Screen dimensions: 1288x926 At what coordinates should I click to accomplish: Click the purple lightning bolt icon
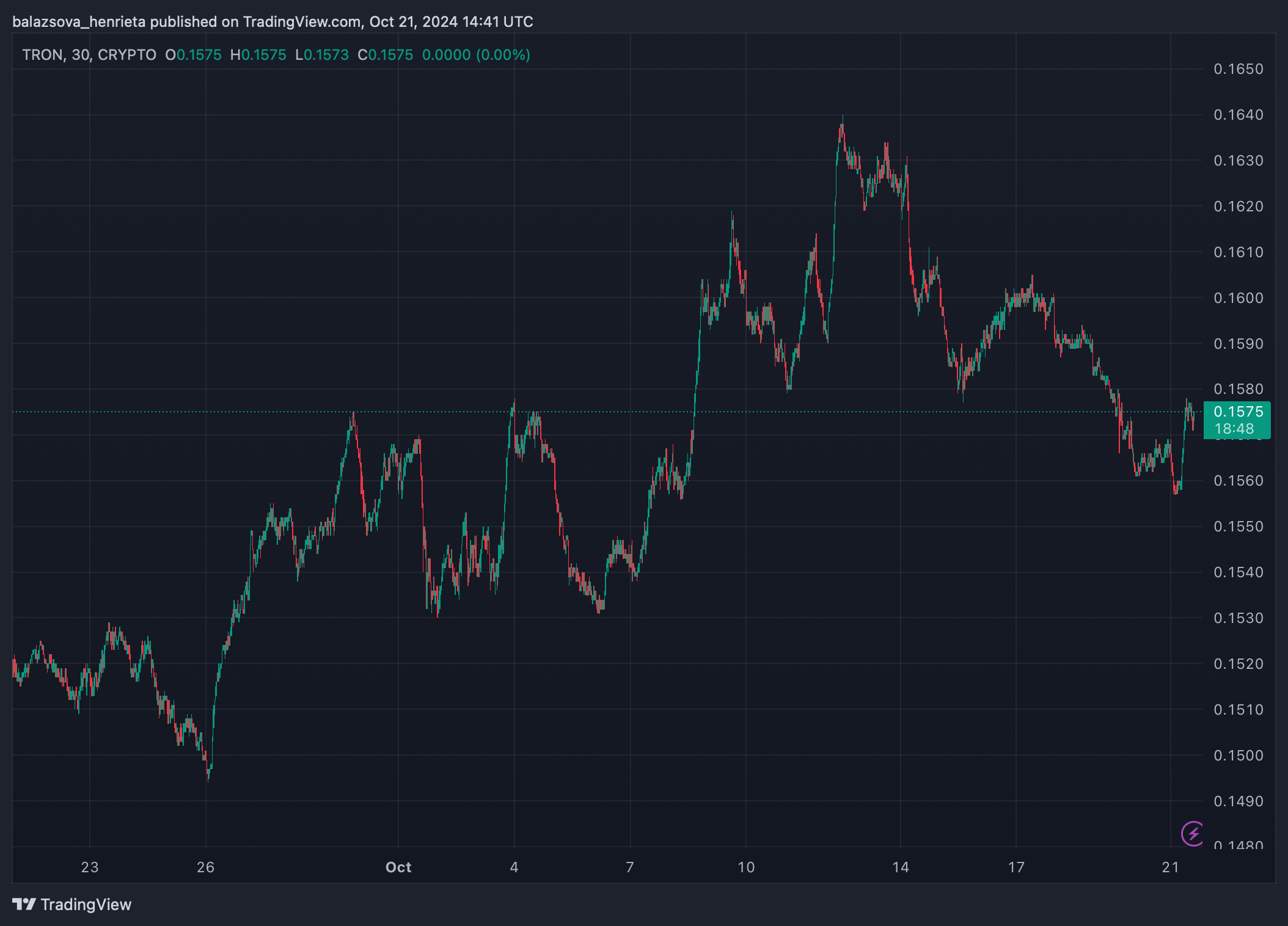click(x=1193, y=833)
